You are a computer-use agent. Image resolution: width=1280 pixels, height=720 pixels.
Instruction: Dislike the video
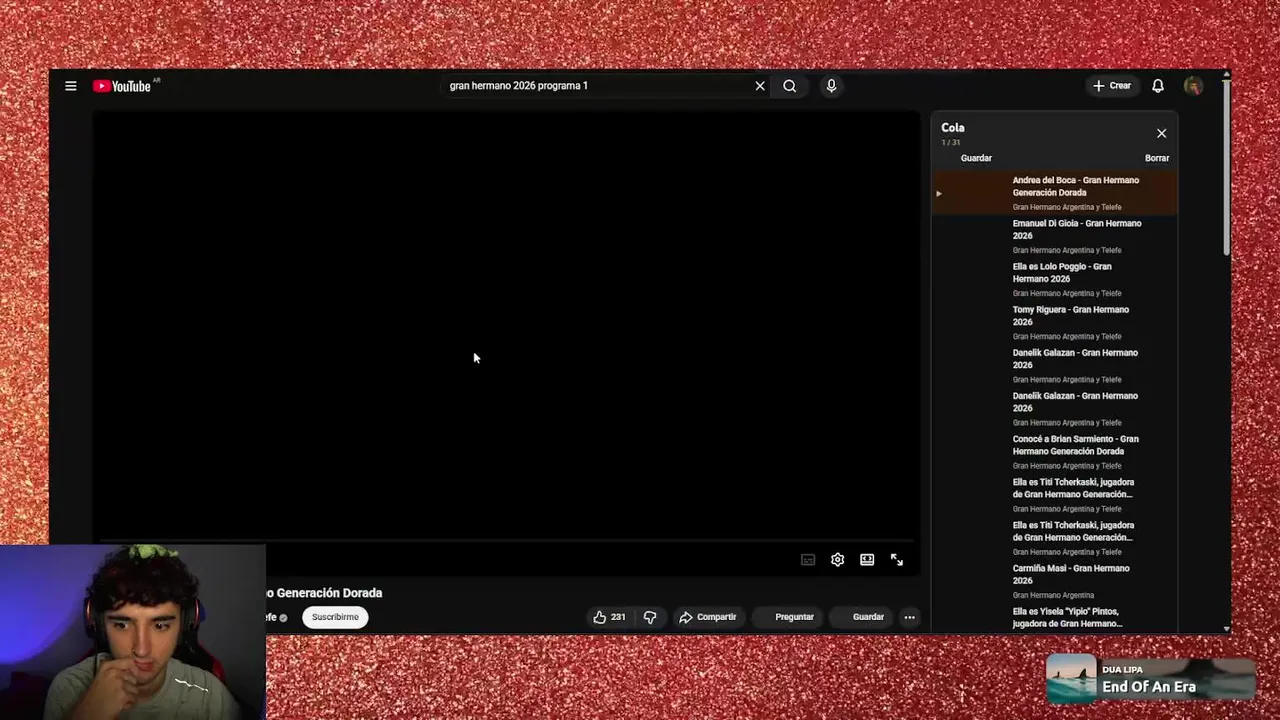(650, 617)
